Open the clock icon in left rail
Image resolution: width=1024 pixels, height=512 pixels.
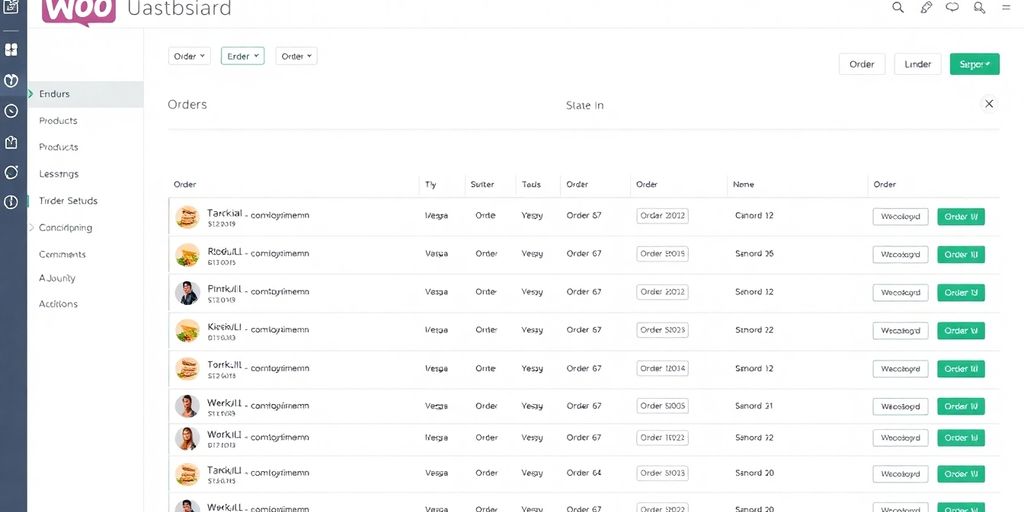(x=11, y=111)
